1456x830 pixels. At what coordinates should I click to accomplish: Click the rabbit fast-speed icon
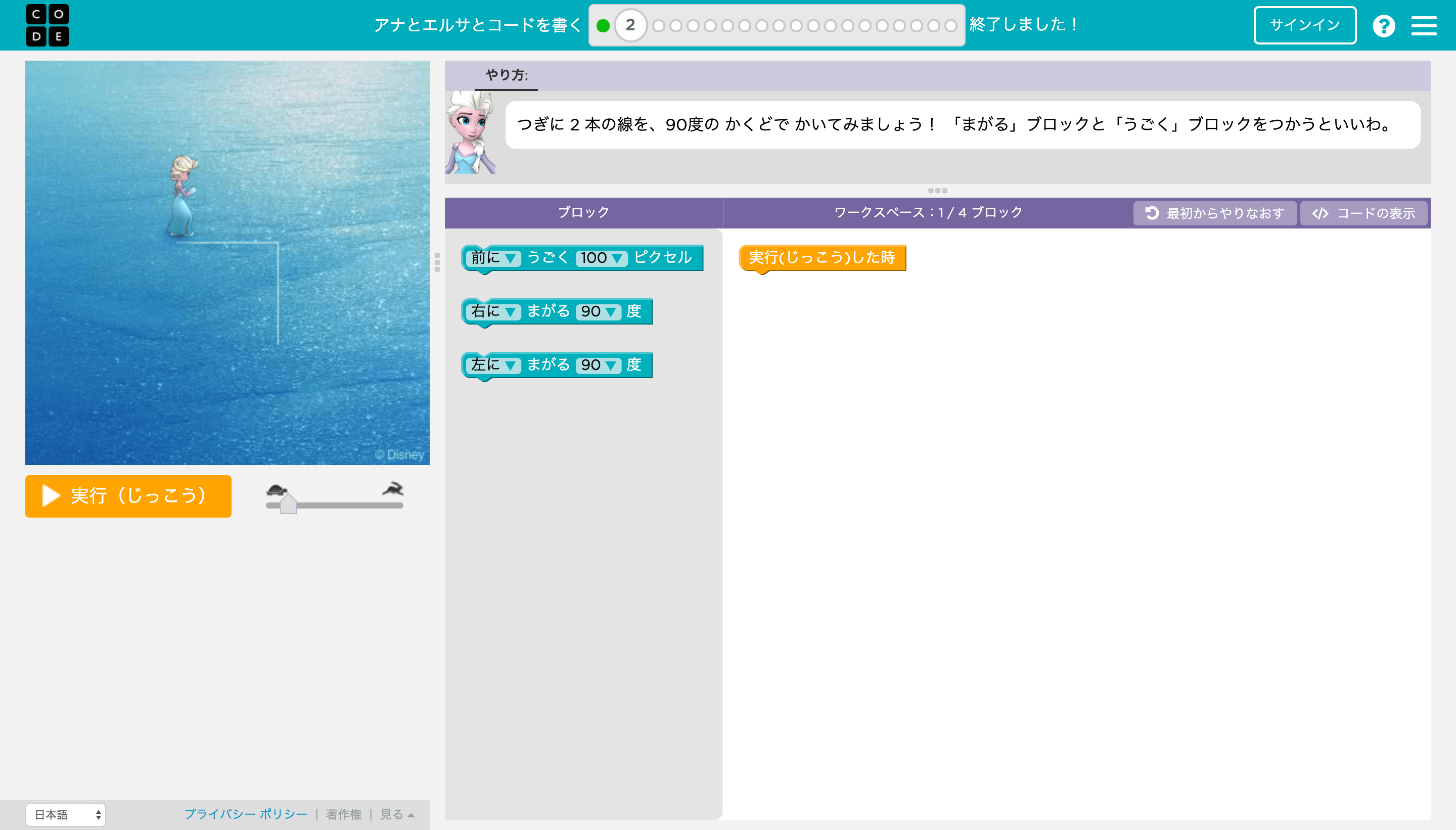tap(393, 488)
